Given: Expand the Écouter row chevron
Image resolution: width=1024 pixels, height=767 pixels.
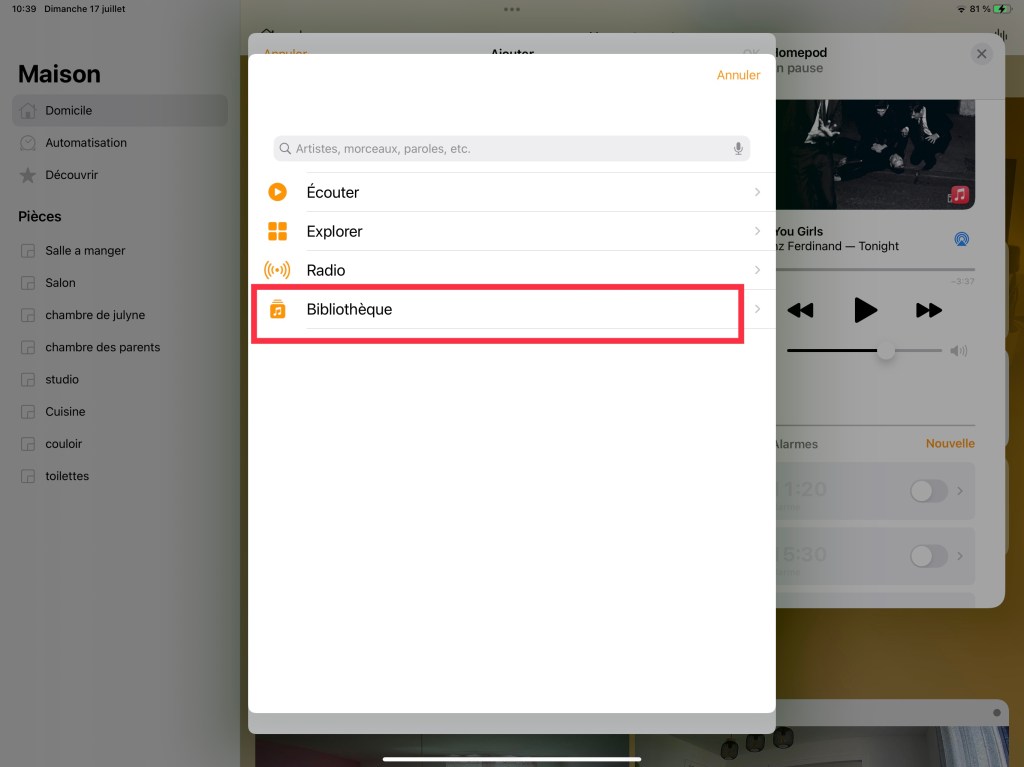Looking at the screenshot, I should click(757, 192).
